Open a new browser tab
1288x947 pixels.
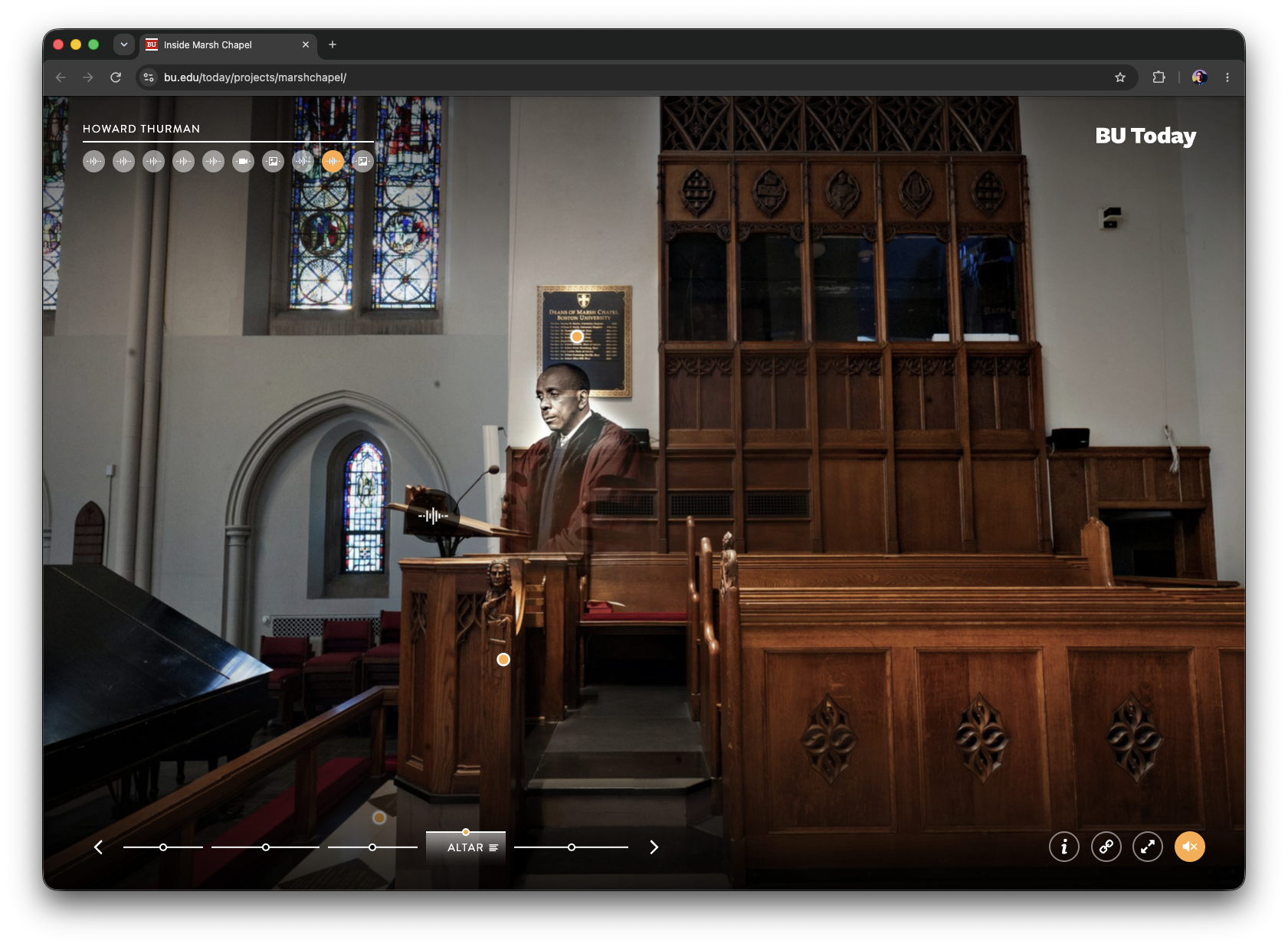pos(333,44)
